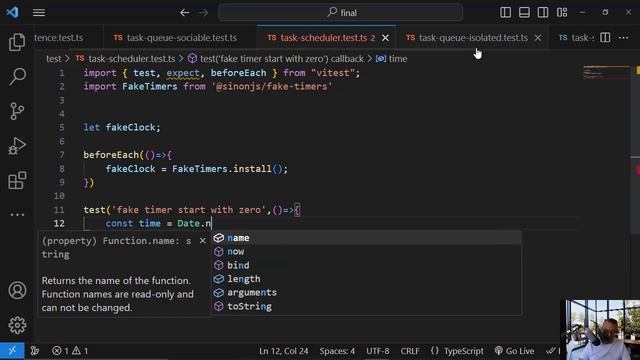Open the Run and Debug view
This screenshot has width=640, height=360.
pos(17,146)
